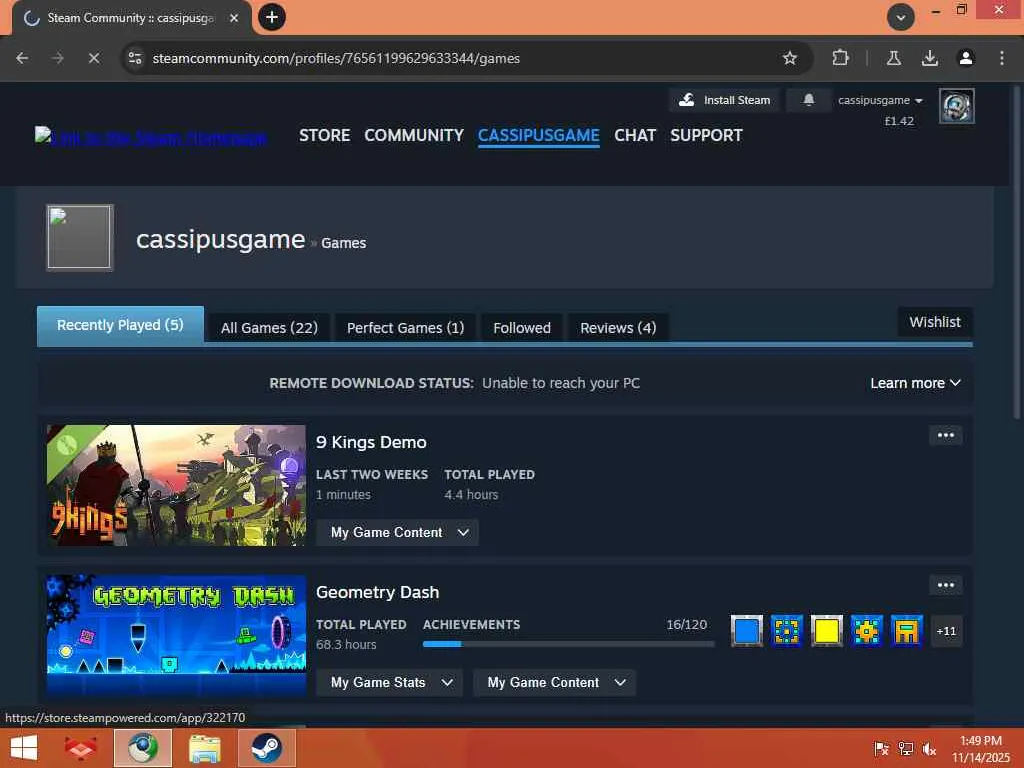Open the CHAT link
This screenshot has height=768, width=1024.
635,135
